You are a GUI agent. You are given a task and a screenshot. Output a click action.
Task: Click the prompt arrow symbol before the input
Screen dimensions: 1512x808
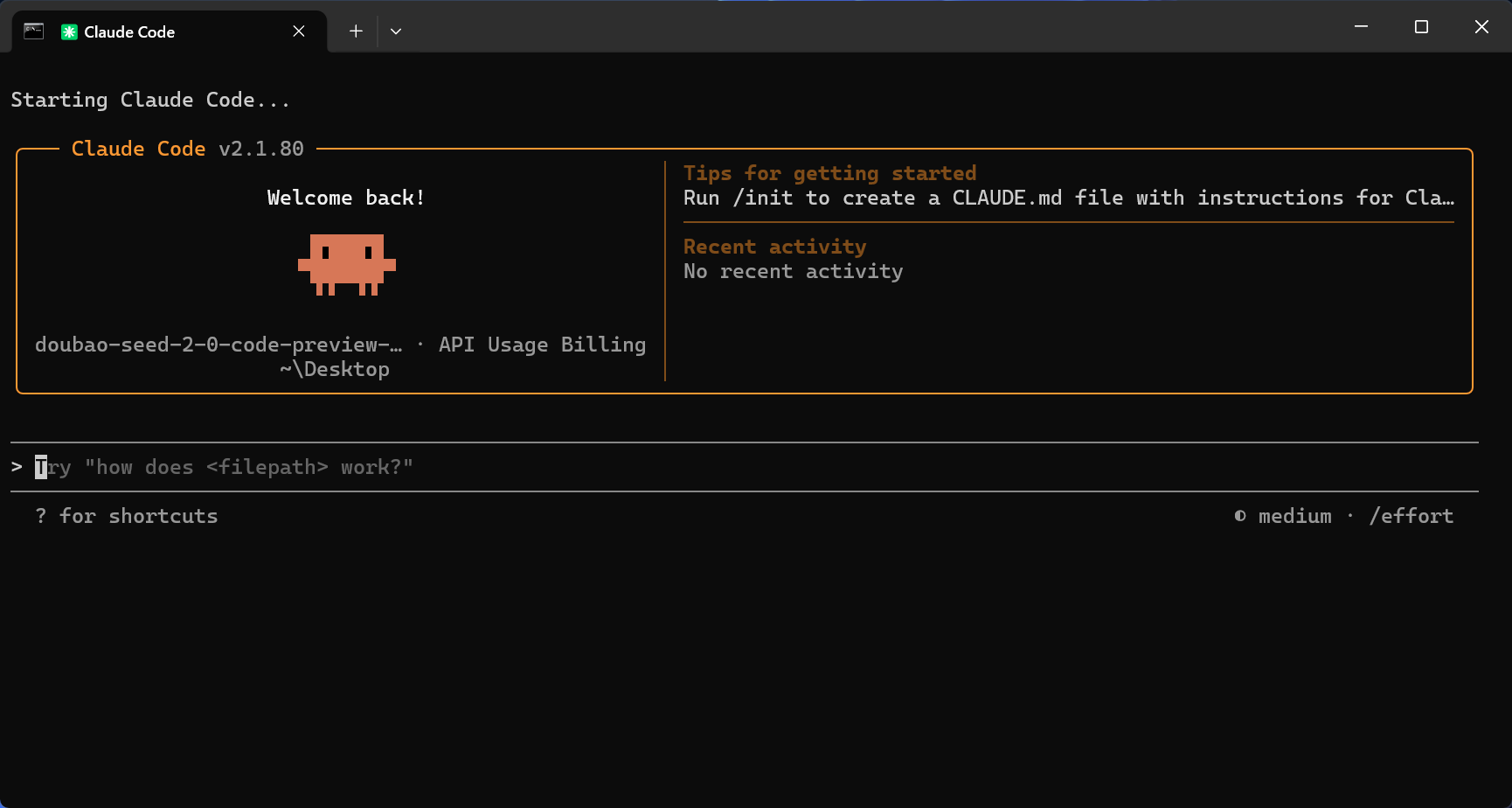pyautogui.click(x=17, y=467)
